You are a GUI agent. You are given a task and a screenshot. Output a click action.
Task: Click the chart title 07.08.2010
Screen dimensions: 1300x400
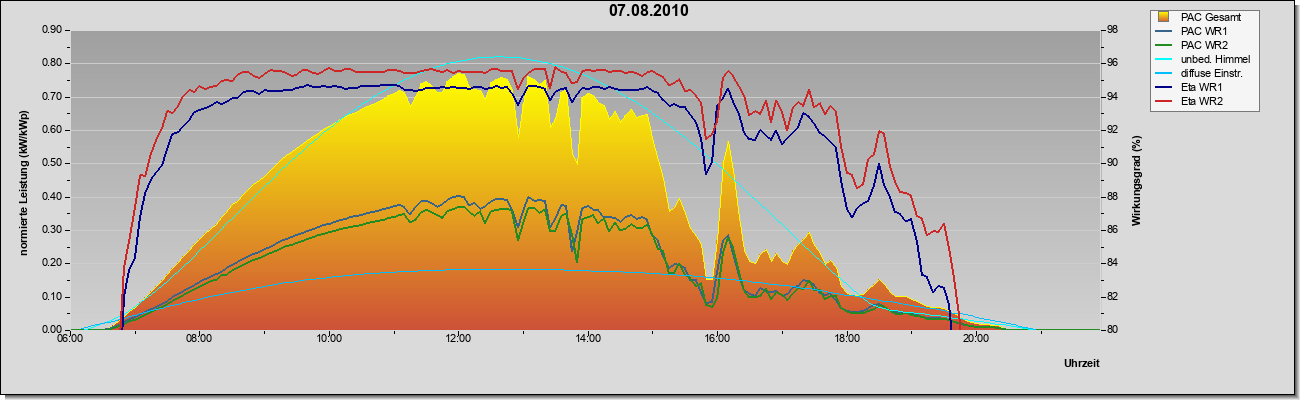click(649, 11)
